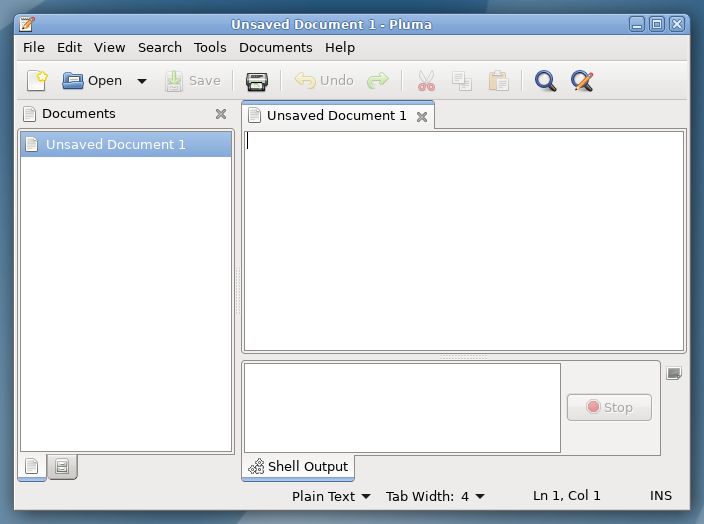Click the Save toolbar button

click(193, 81)
